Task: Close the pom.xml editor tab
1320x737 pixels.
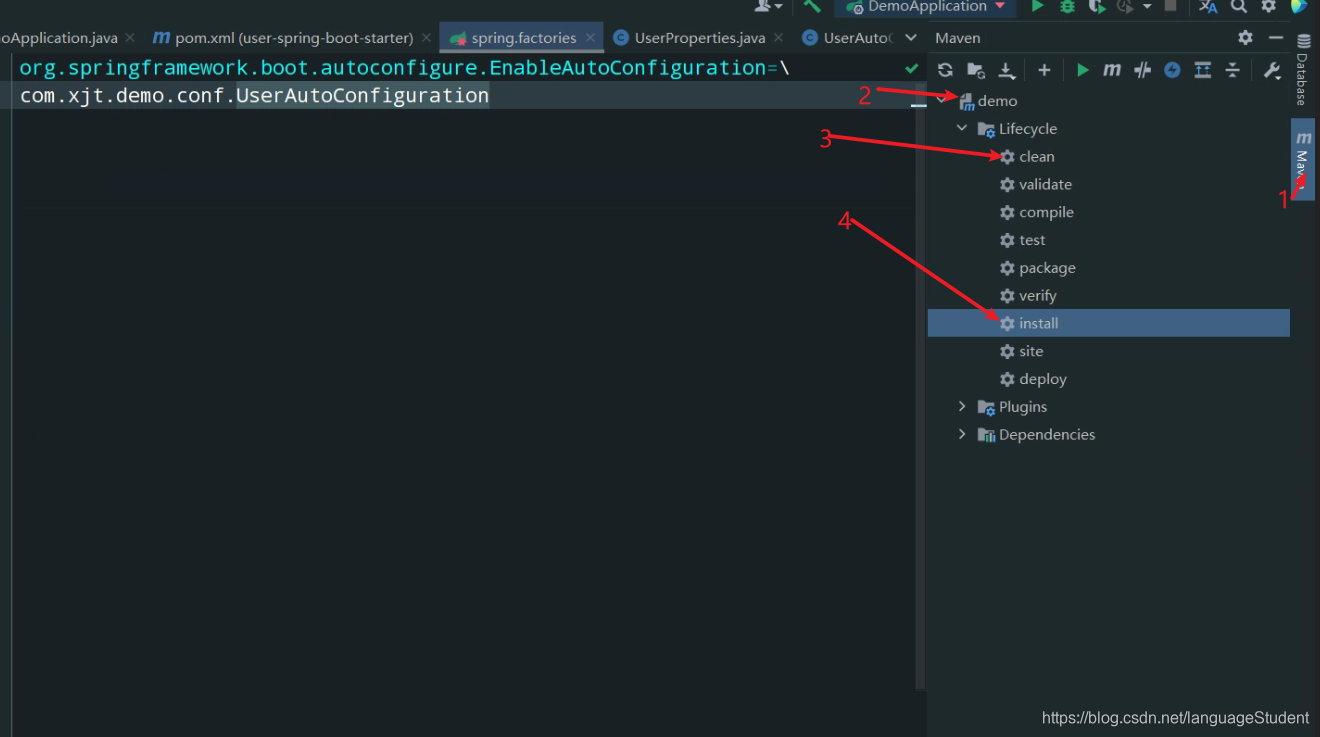Action: pos(427,38)
